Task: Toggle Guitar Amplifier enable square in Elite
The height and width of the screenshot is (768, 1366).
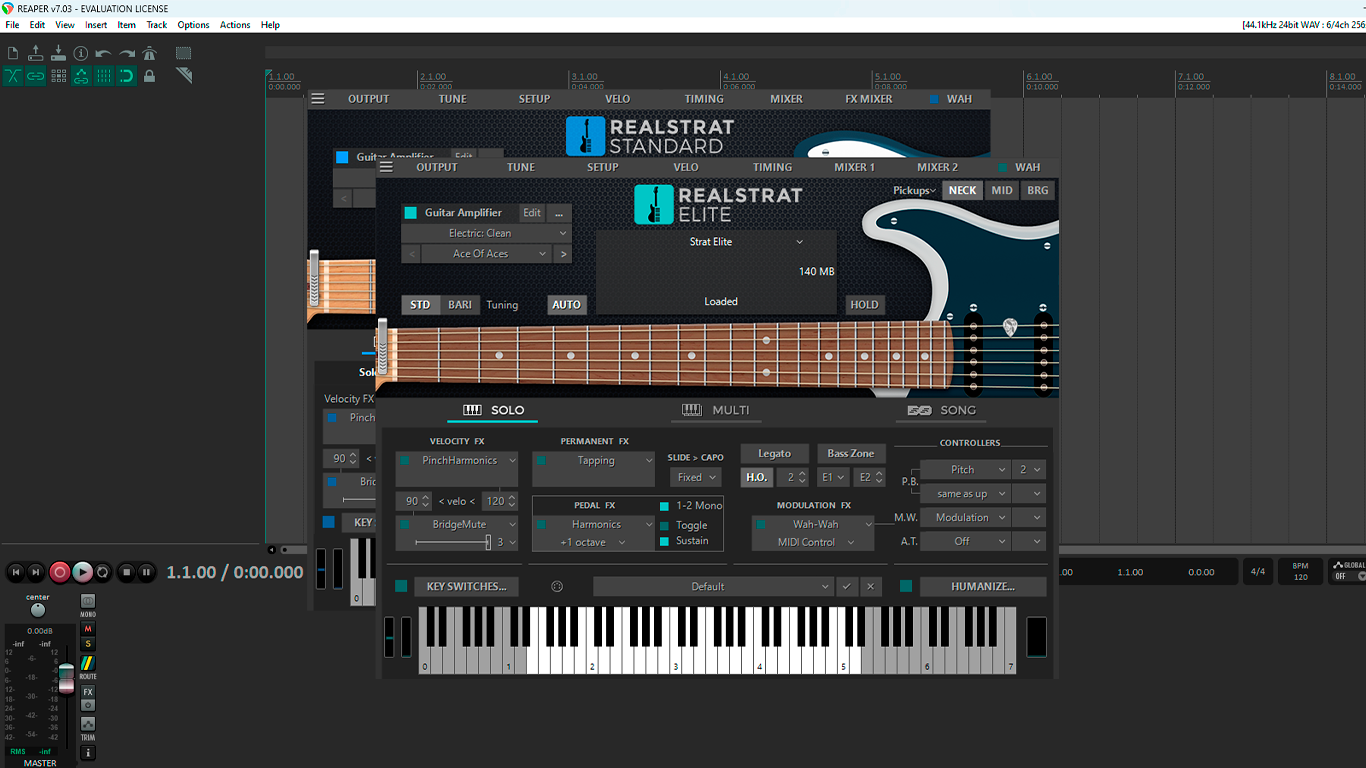Action: [x=410, y=213]
